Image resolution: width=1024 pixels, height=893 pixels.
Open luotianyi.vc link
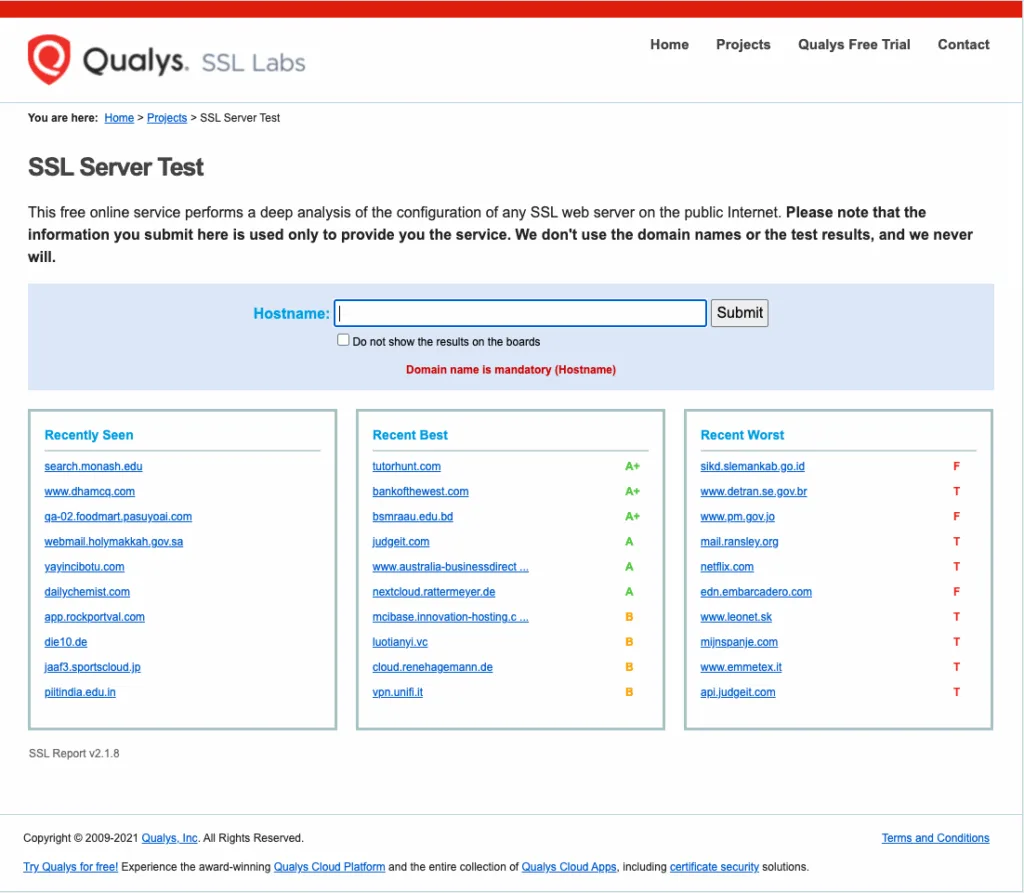pyautogui.click(x=400, y=642)
